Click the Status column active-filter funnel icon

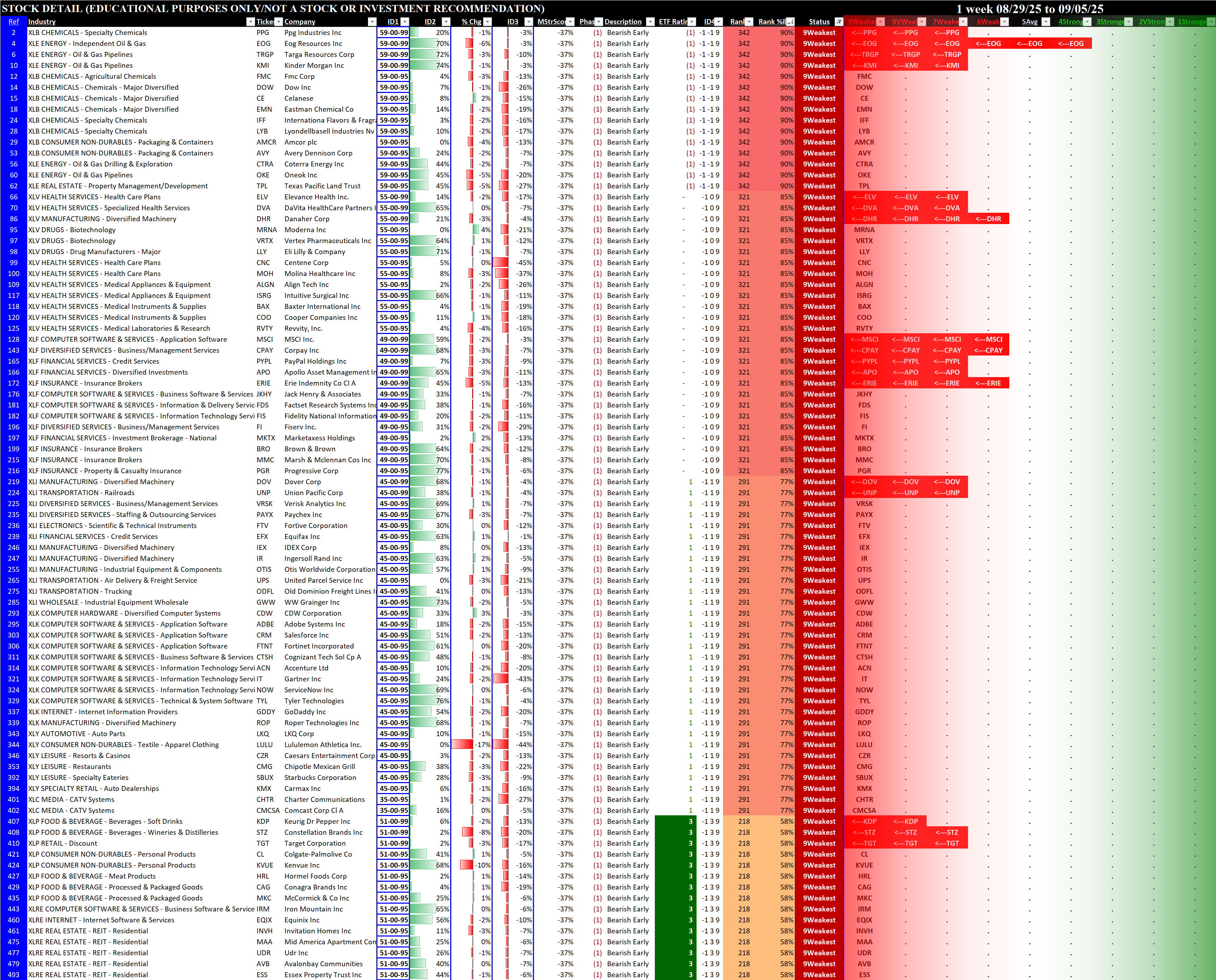pos(838,22)
